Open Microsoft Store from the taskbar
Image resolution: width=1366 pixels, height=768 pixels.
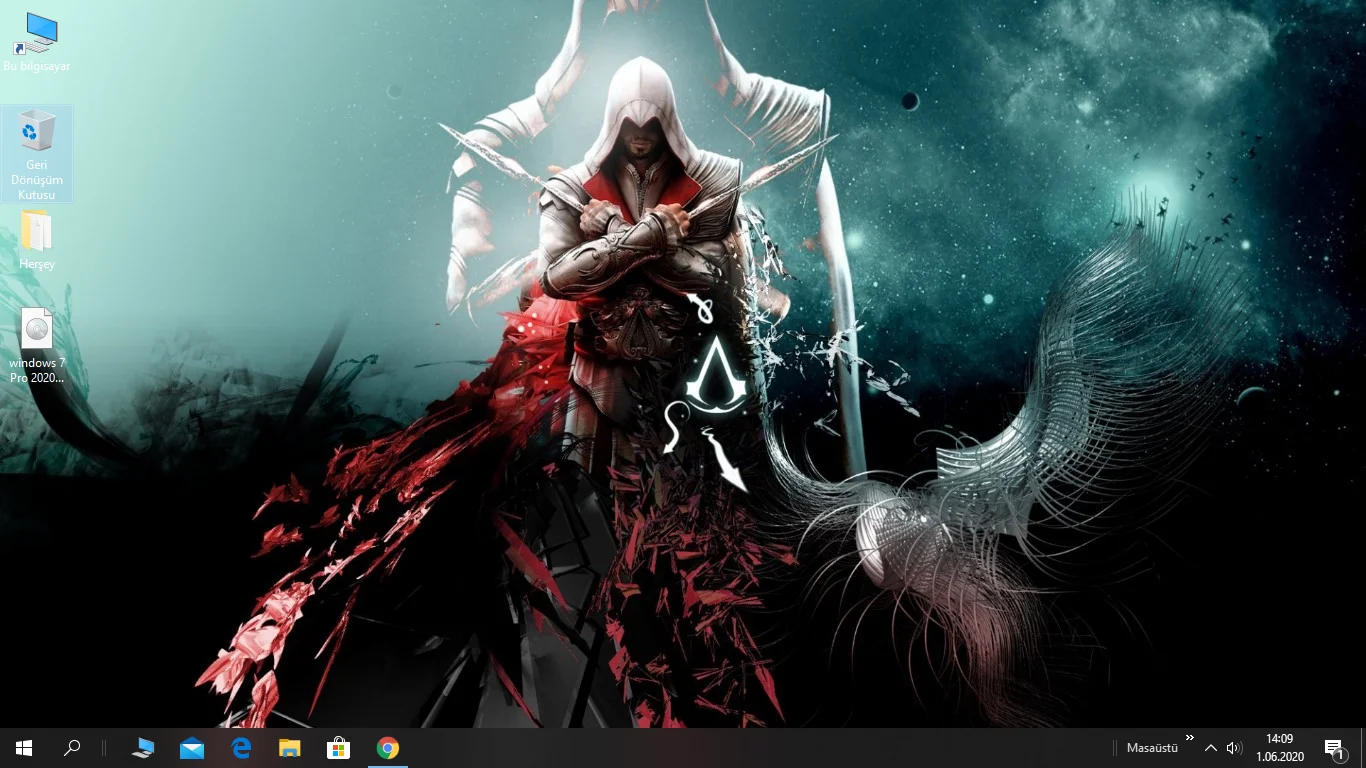tap(339, 748)
